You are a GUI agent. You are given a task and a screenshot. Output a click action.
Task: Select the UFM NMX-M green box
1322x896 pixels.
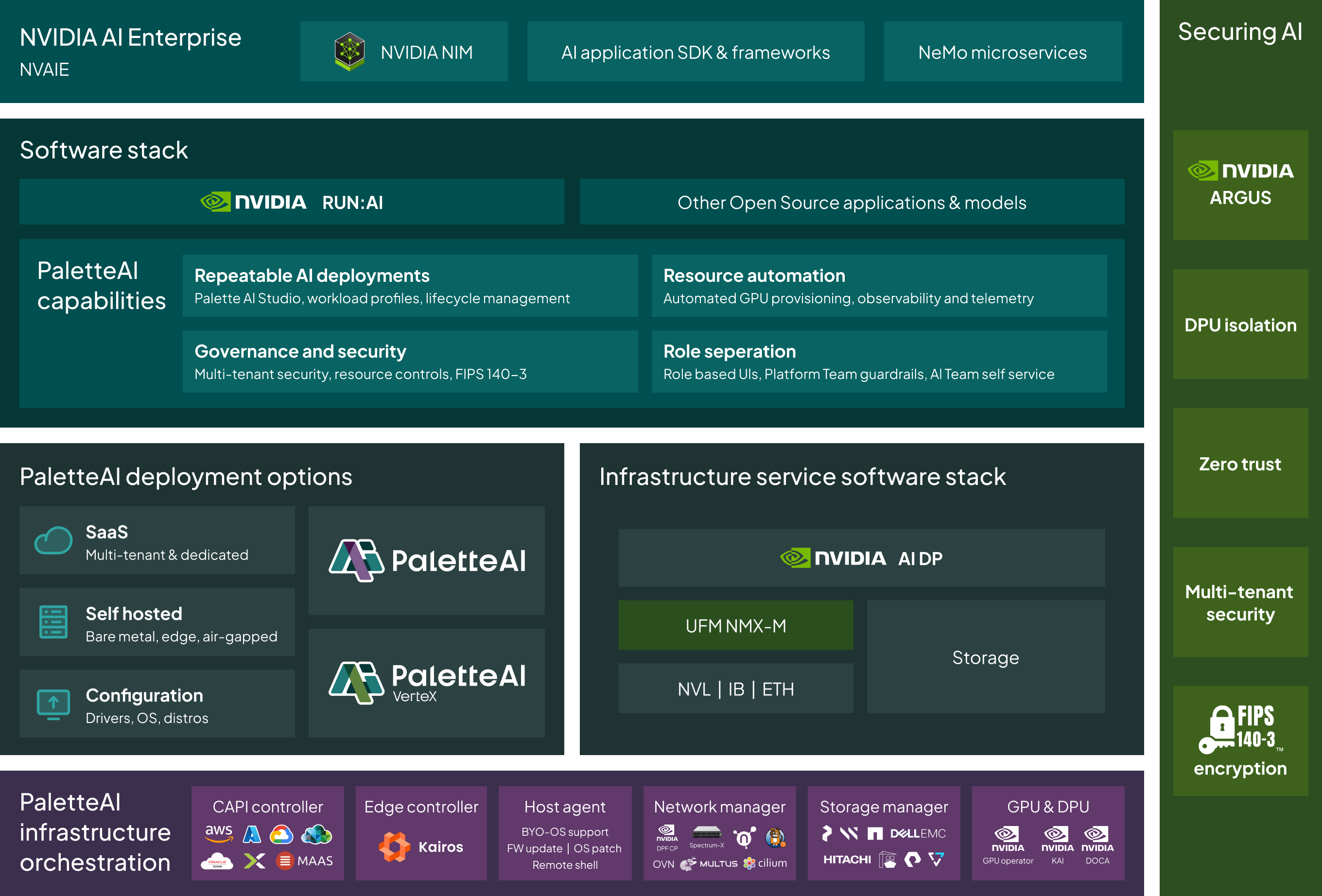735,625
